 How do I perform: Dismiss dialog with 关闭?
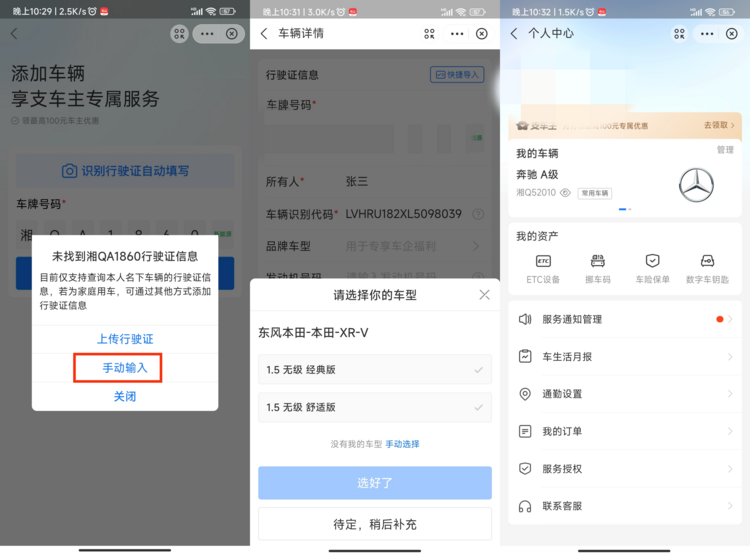click(x=125, y=396)
